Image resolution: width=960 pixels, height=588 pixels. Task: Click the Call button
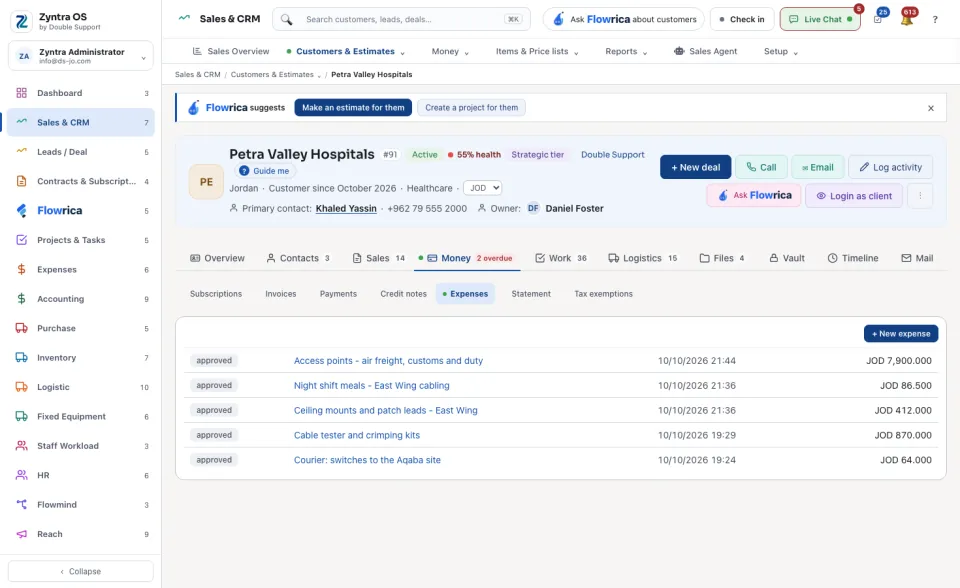tap(761, 167)
